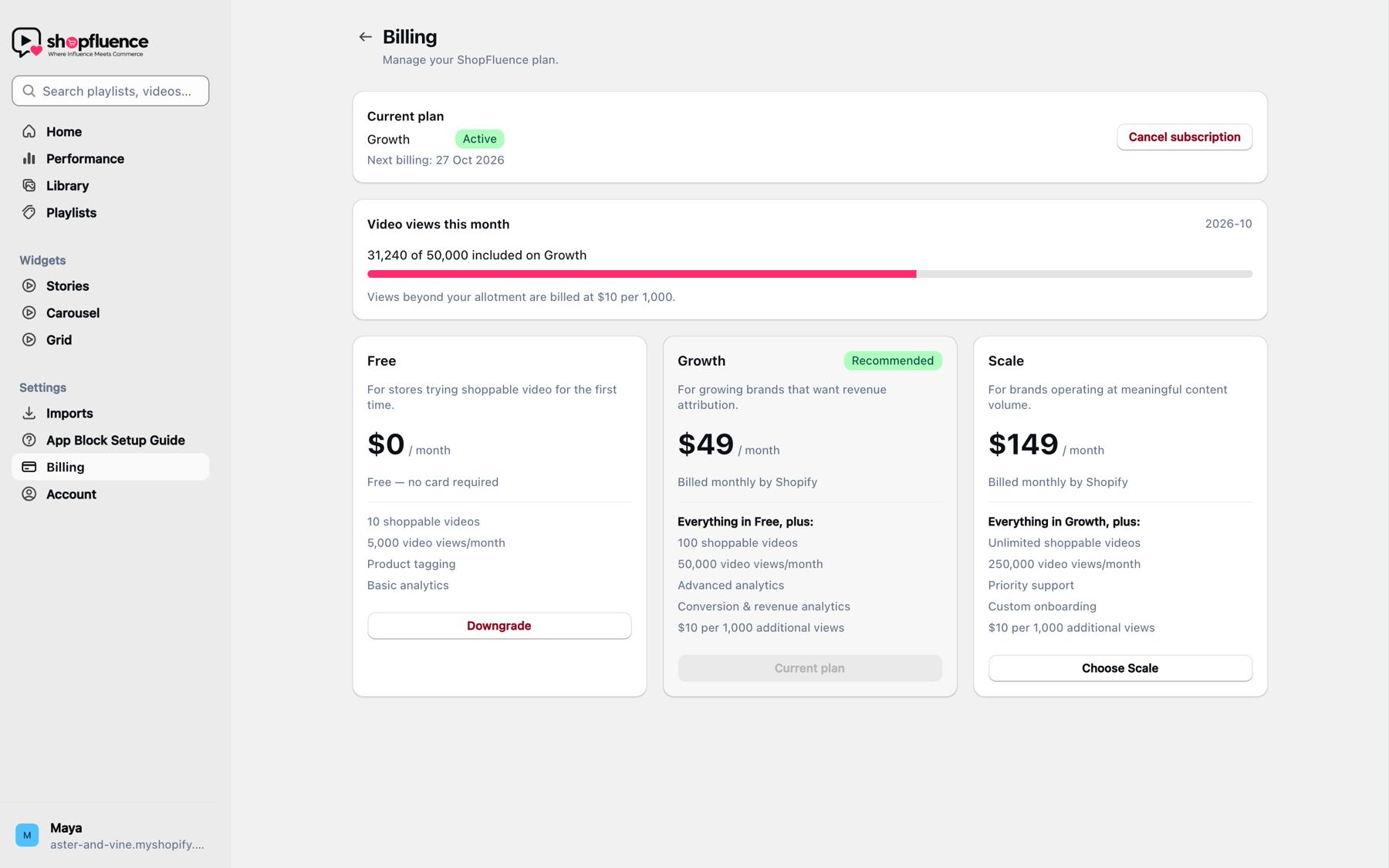Focus the Search playlists, videos field
Image resolution: width=1389 pixels, height=868 pixels.
tap(110, 91)
